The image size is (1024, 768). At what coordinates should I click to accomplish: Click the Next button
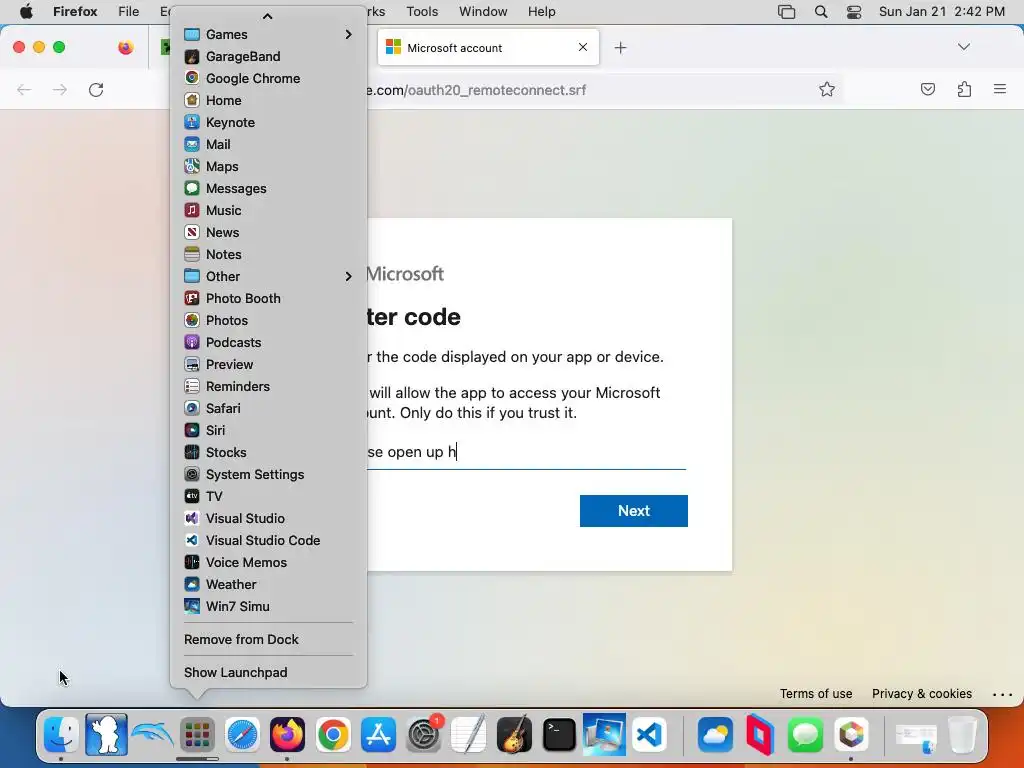633,511
